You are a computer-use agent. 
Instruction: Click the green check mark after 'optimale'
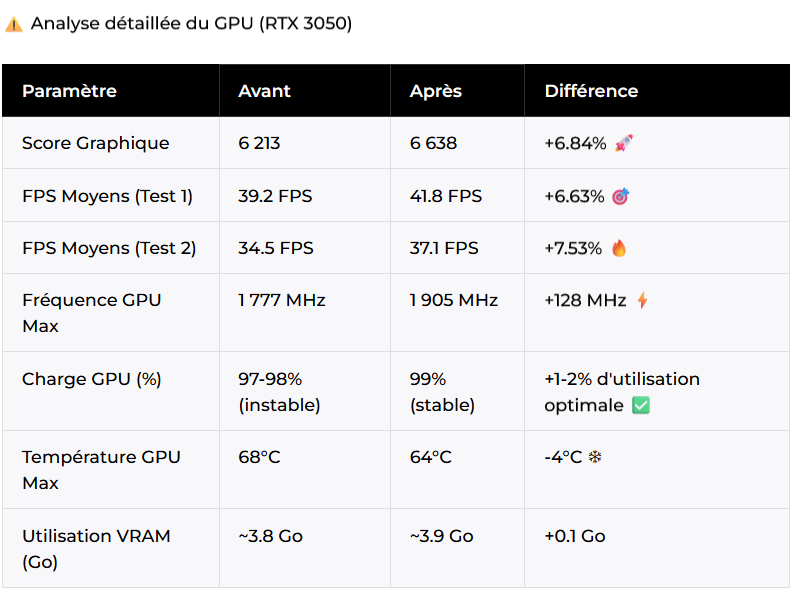[x=641, y=405]
